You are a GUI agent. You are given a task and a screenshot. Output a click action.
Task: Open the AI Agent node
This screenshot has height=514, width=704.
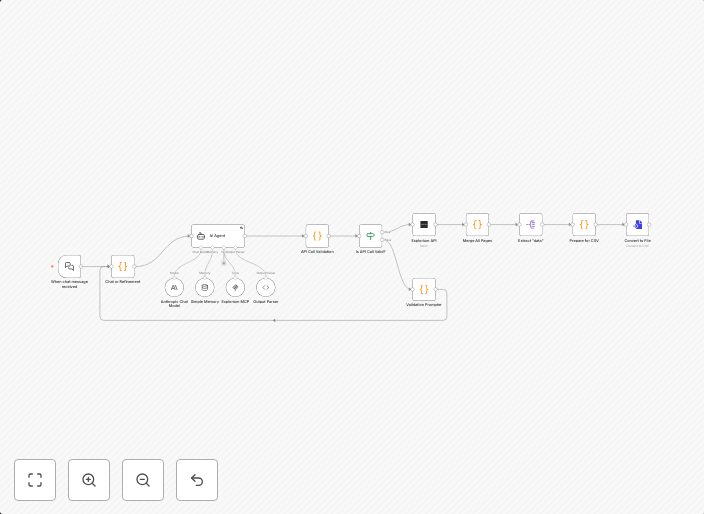click(x=218, y=236)
